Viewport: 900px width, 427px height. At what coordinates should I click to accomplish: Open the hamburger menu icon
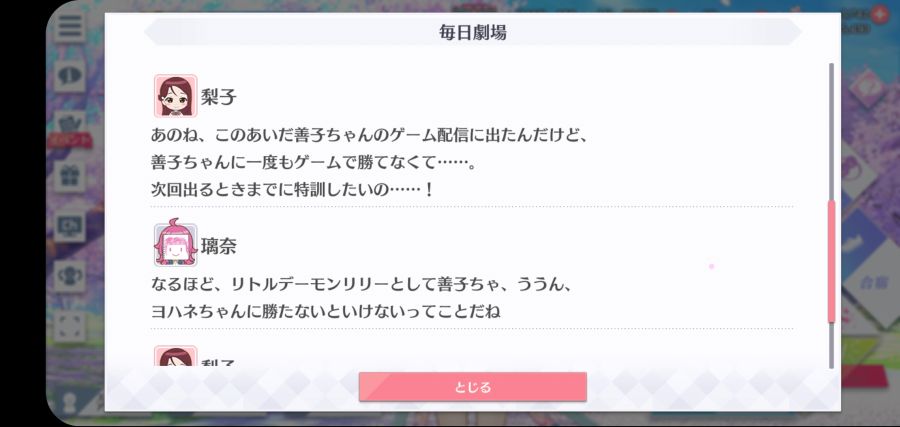click(x=70, y=26)
